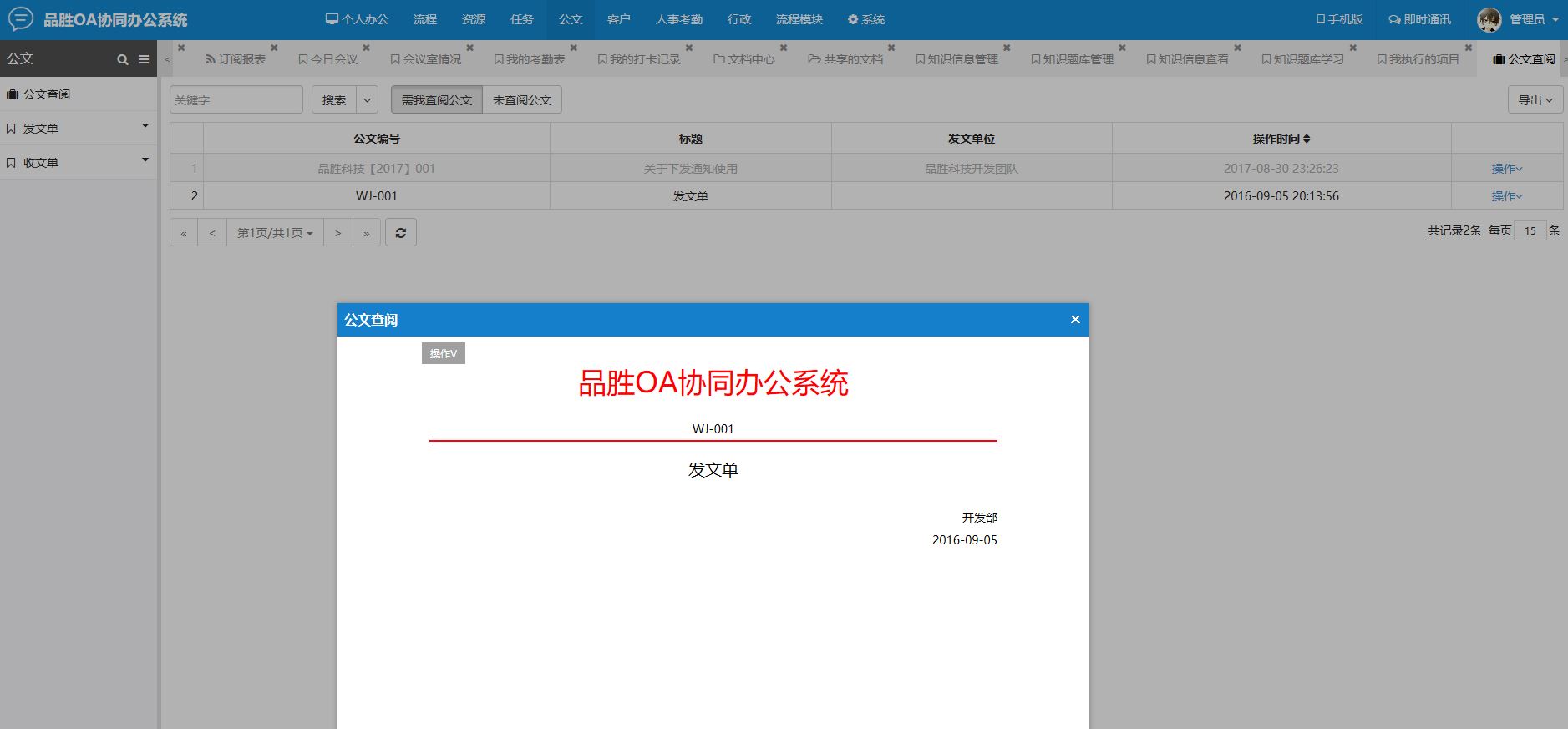Open the 人事考勤 top menu
This screenshot has width=1568, height=729.
tap(679, 19)
